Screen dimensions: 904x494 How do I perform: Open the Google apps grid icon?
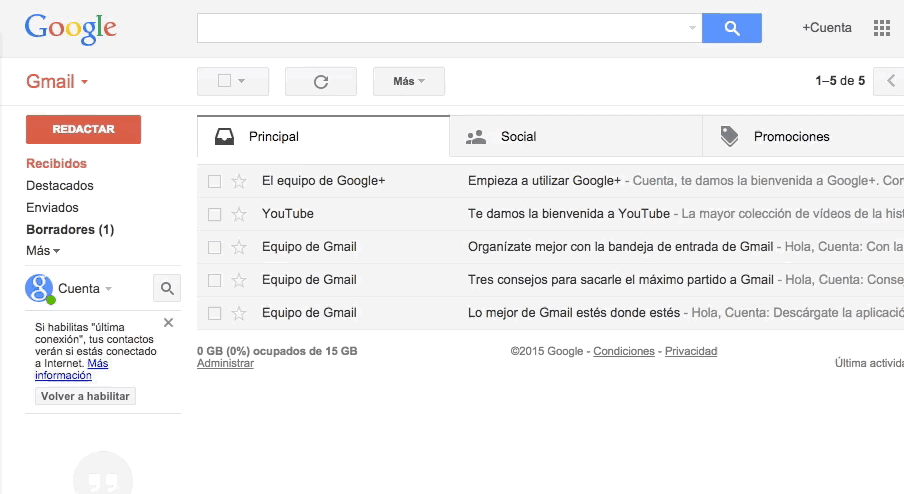pyautogui.click(x=882, y=28)
